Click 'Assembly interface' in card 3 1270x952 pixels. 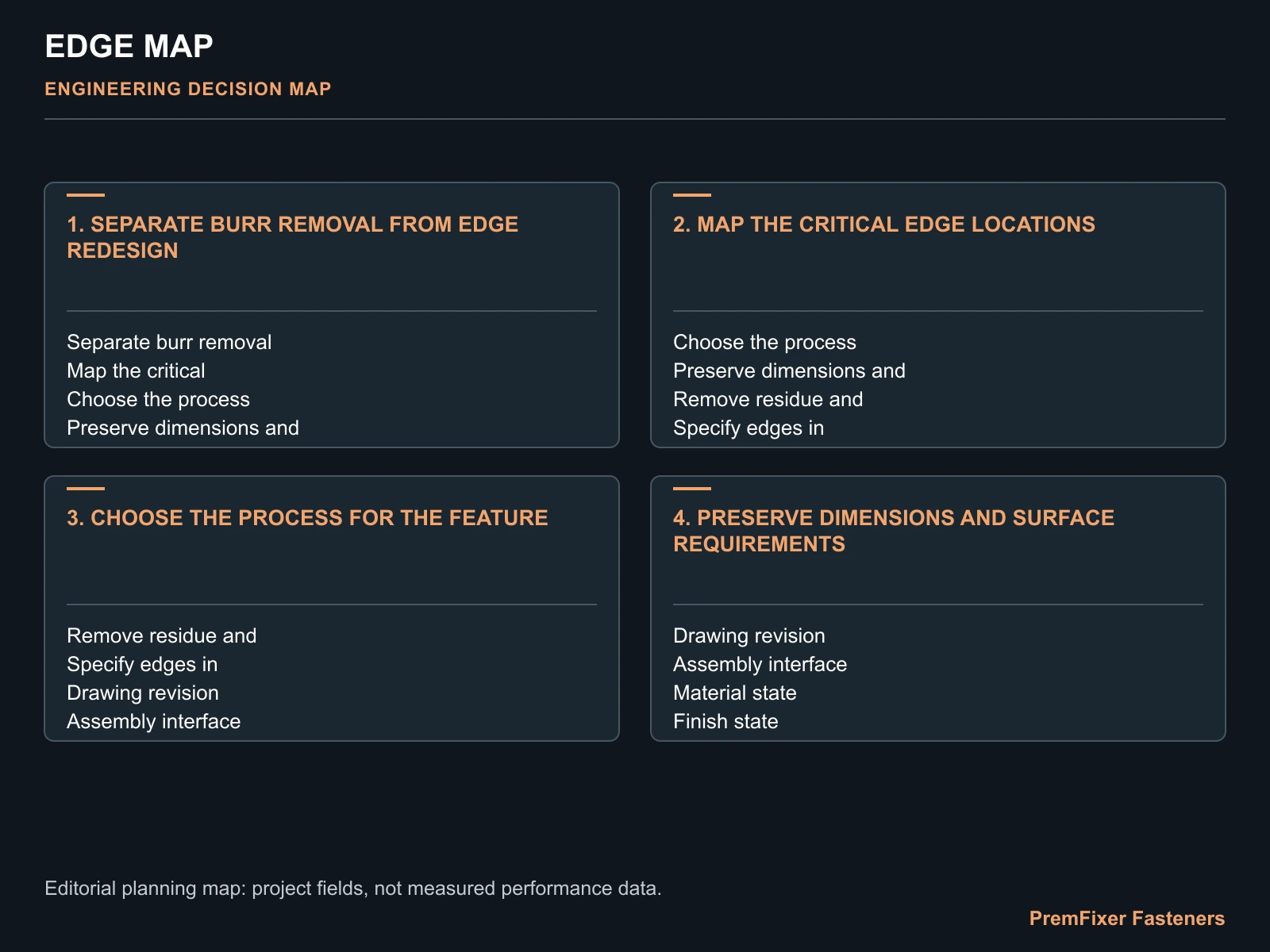click(x=154, y=721)
